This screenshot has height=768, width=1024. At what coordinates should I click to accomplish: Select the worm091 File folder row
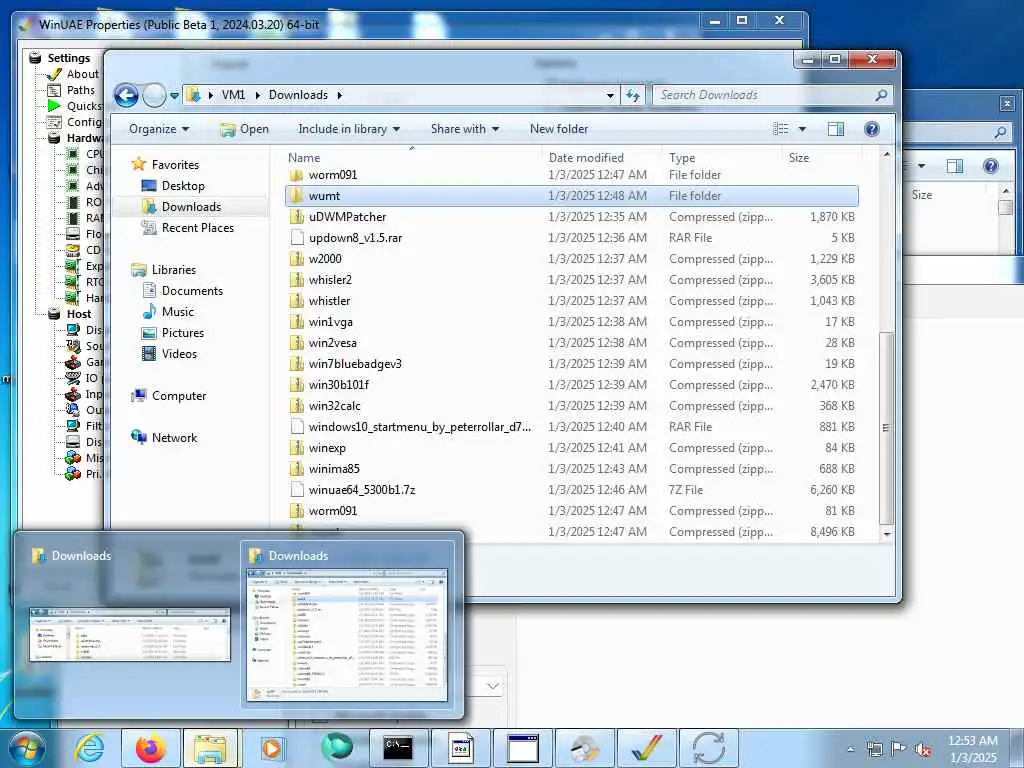571,175
